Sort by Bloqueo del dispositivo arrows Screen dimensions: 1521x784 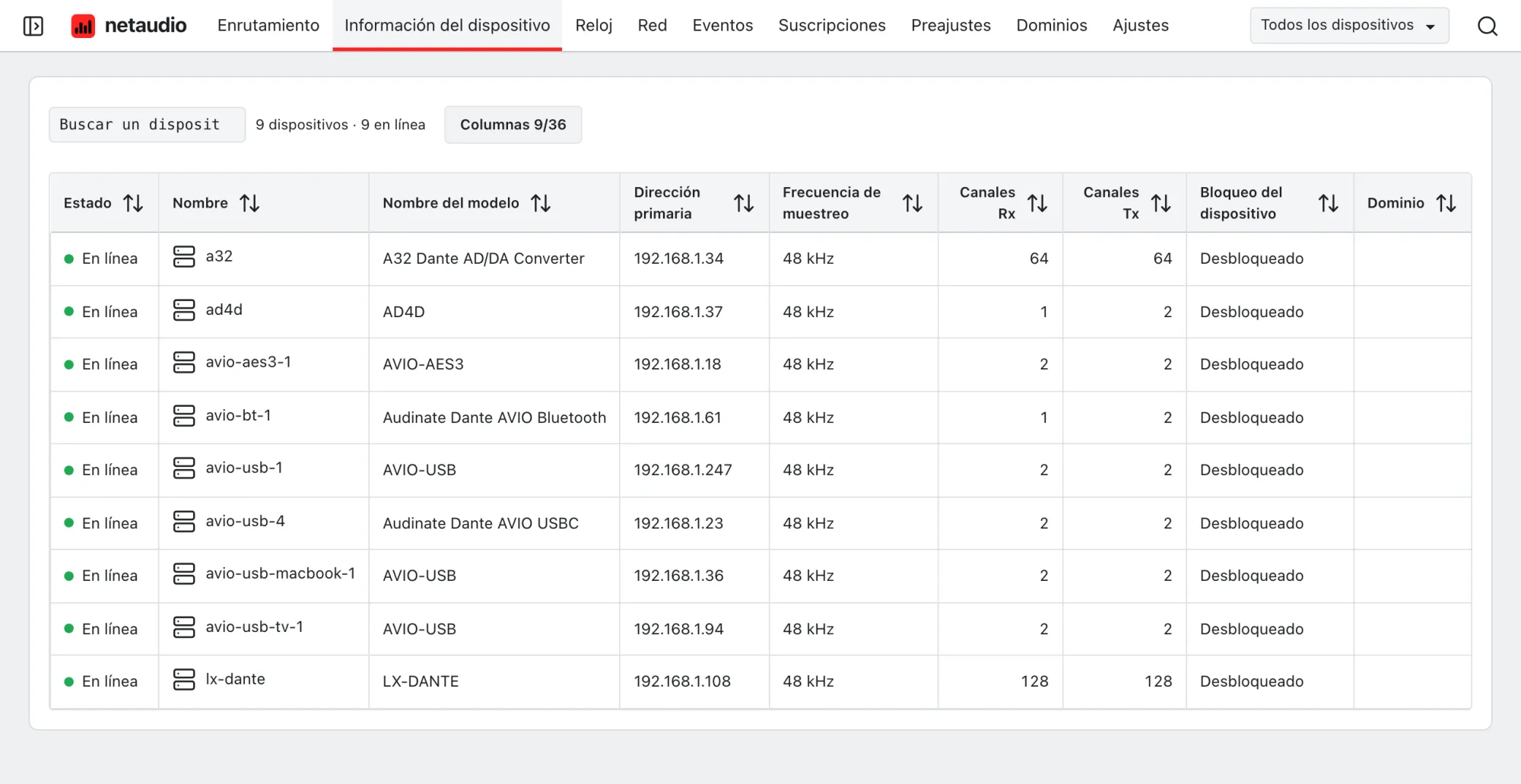click(1329, 203)
